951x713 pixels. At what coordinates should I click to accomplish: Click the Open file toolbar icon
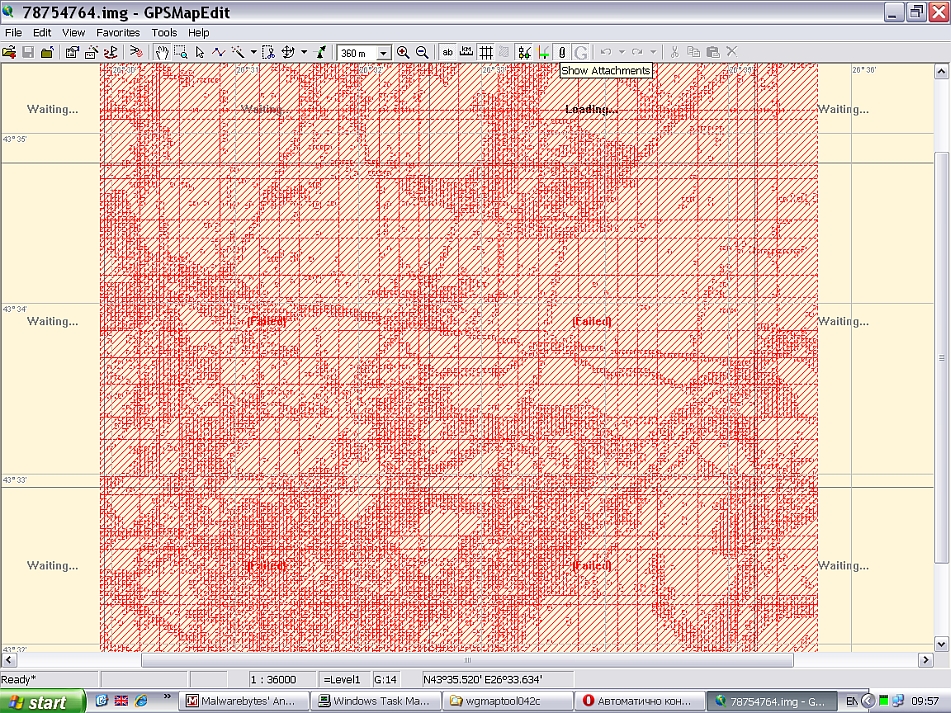tap(9, 52)
